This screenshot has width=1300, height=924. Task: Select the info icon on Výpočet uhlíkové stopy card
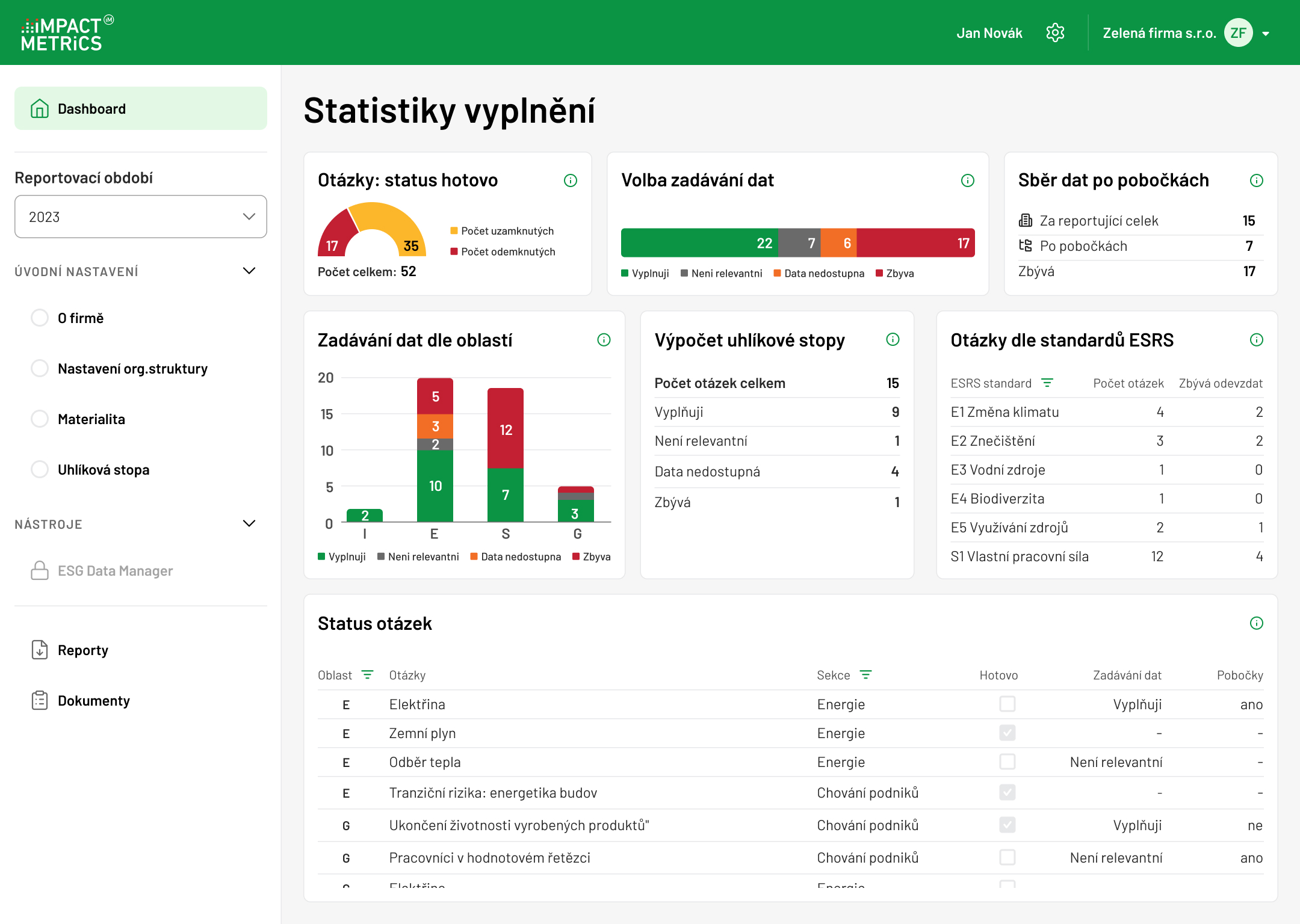coord(893,339)
